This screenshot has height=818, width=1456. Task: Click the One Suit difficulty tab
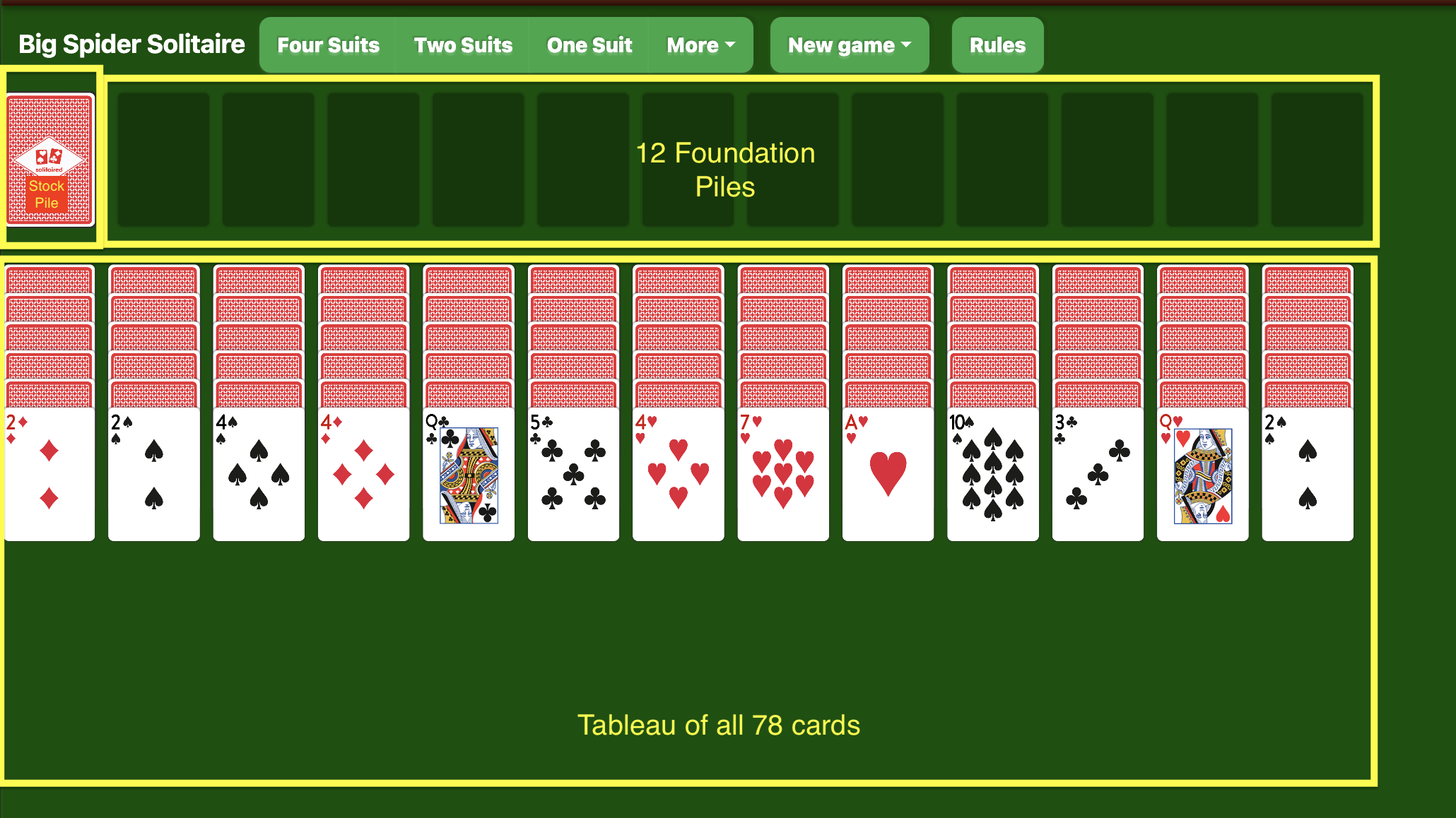coord(589,44)
